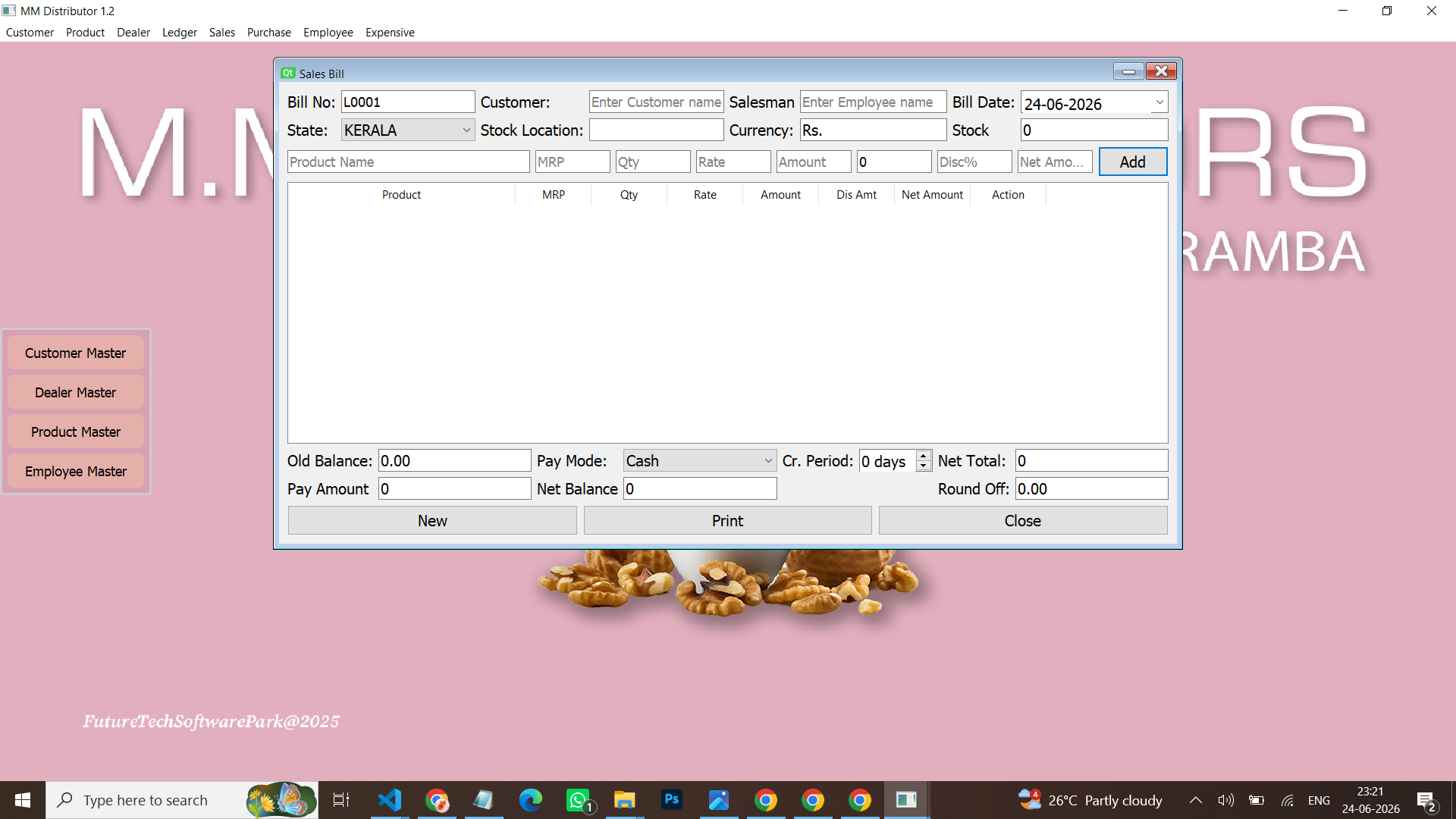Click the Rate input field
Screen dimensions: 1456x819
coord(733,162)
